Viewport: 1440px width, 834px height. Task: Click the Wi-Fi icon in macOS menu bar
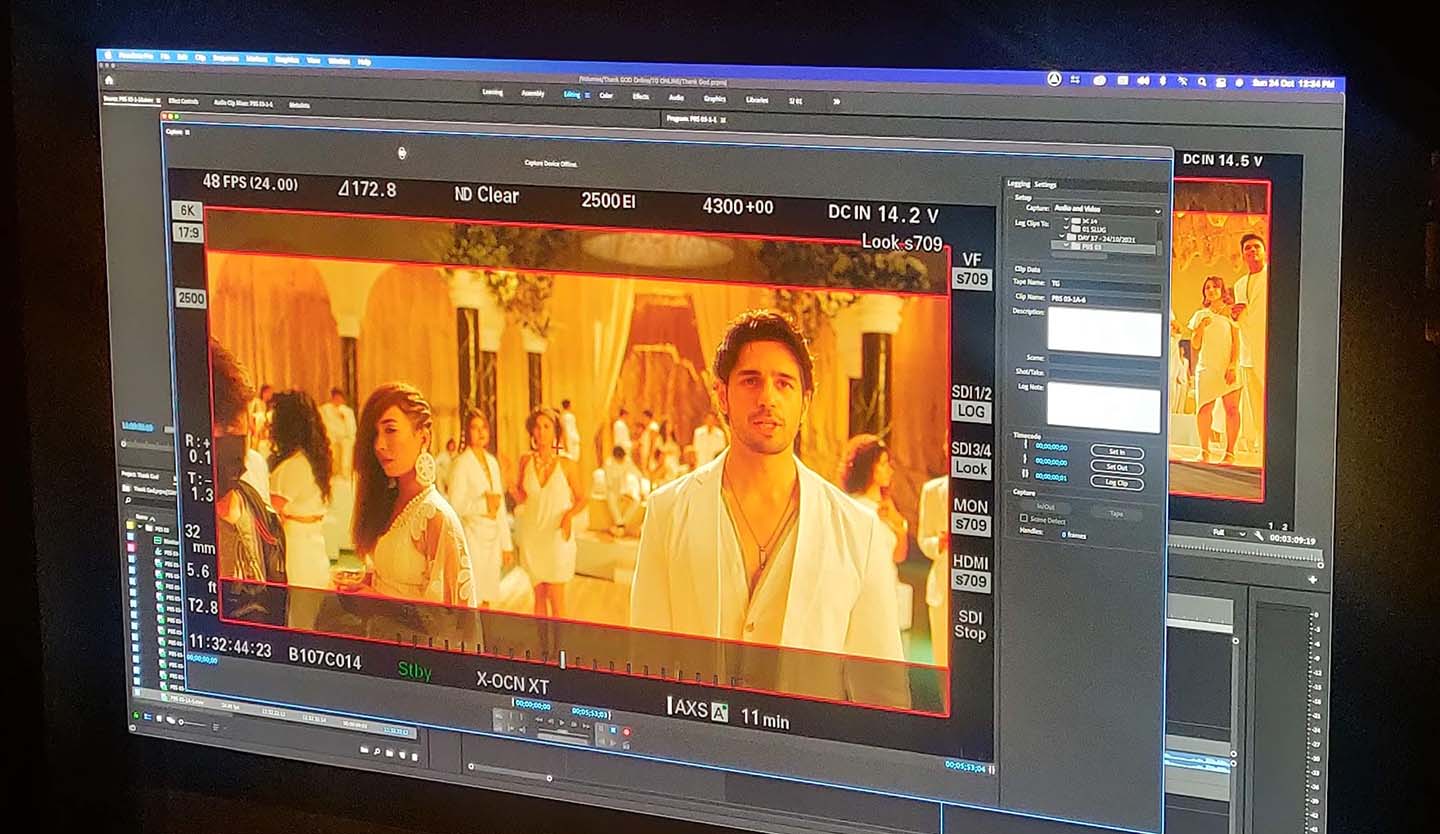pos(1183,81)
